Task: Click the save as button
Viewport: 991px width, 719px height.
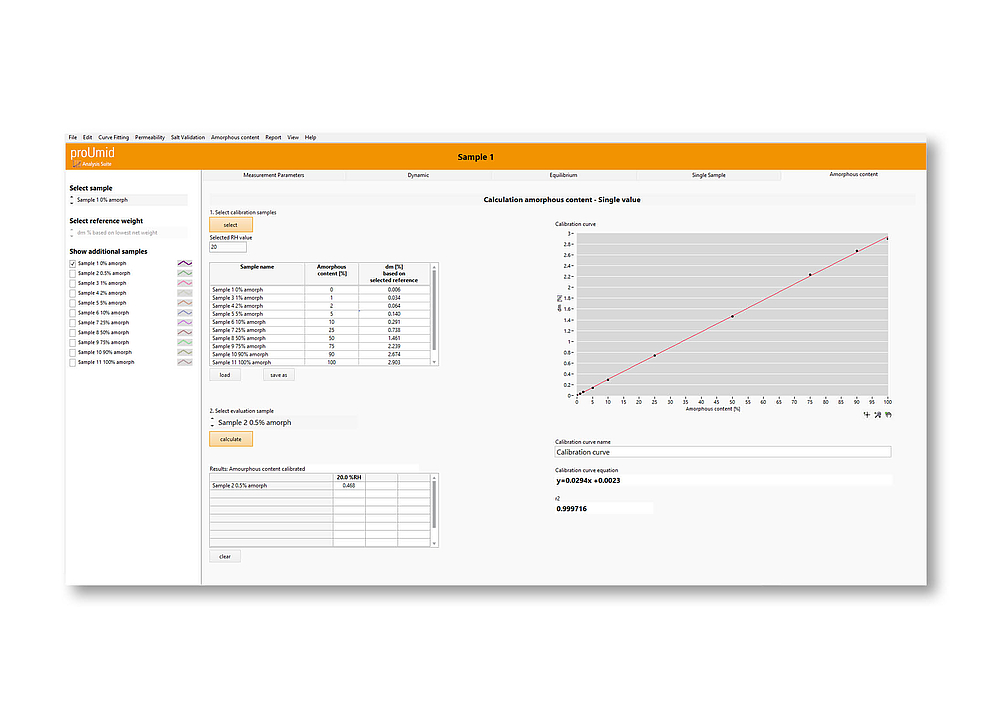Action: tap(277, 374)
